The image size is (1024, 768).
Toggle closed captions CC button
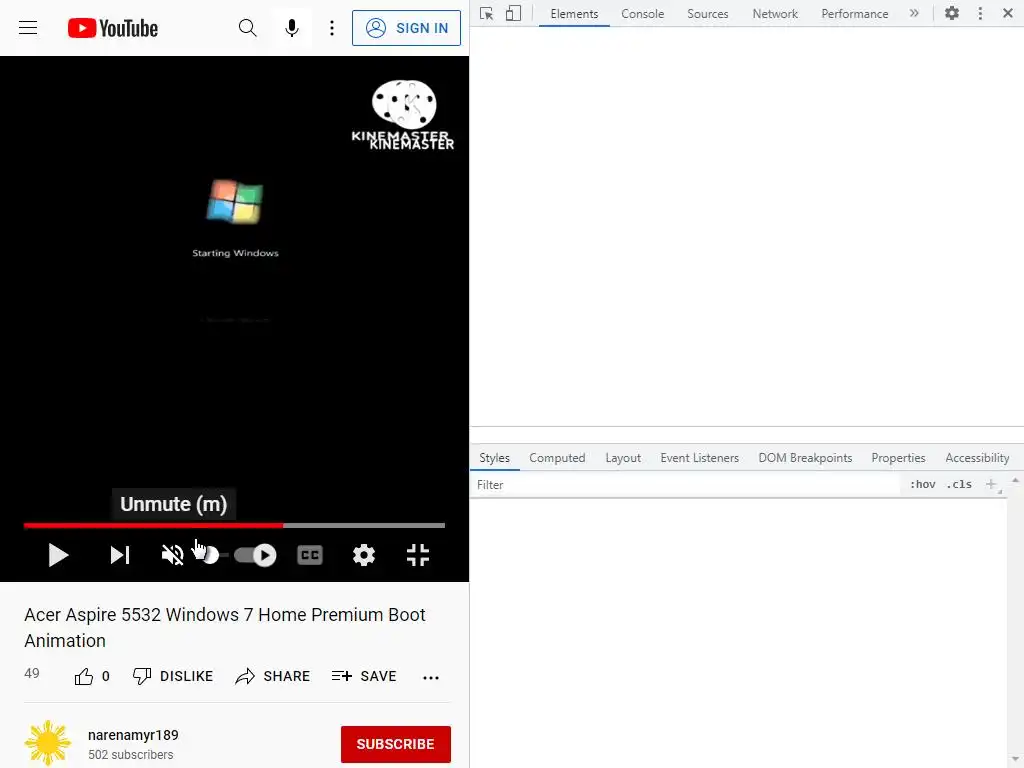[310, 555]
